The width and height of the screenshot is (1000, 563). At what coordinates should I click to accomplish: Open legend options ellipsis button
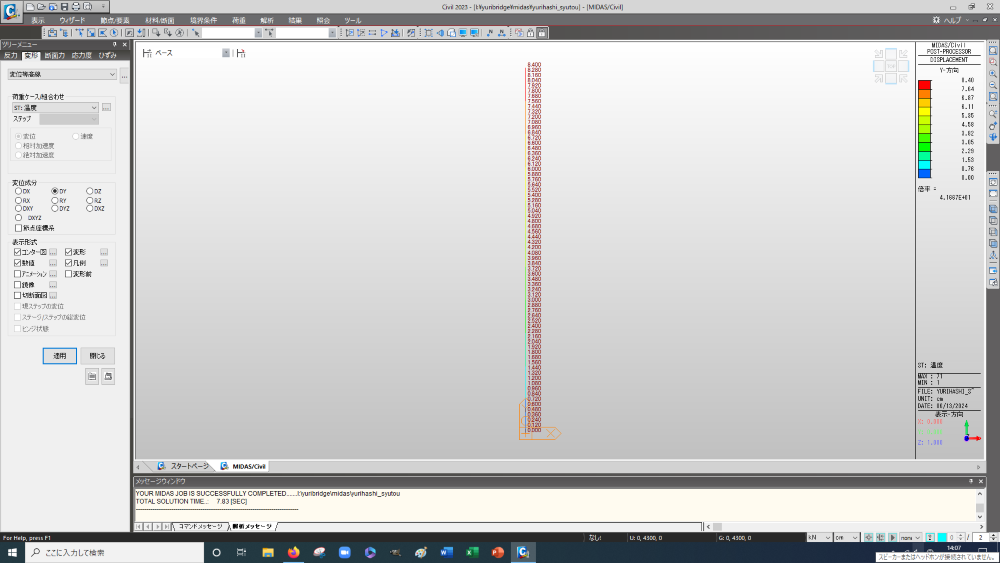104,263
